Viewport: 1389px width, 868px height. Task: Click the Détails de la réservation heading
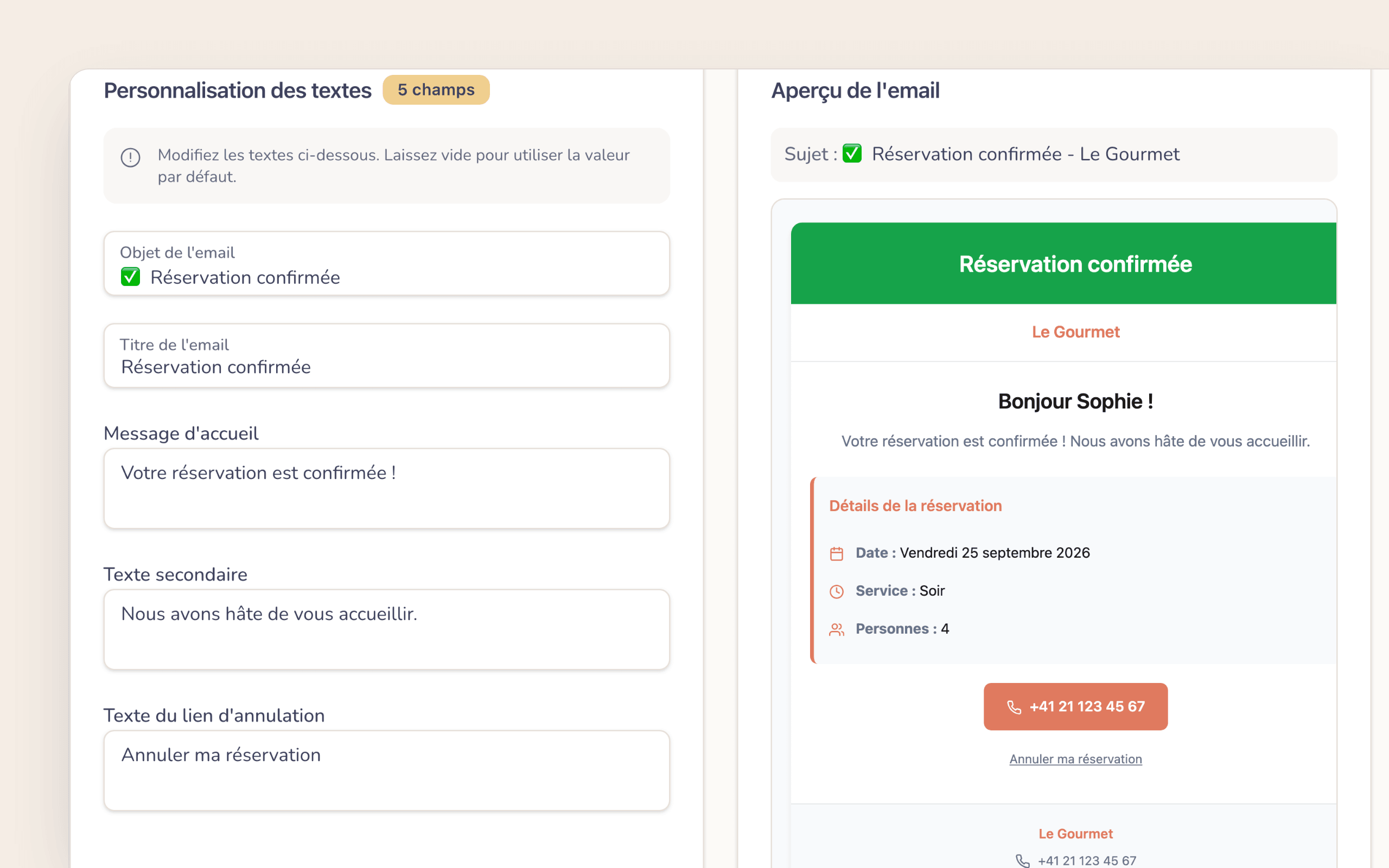pos(915,506)
